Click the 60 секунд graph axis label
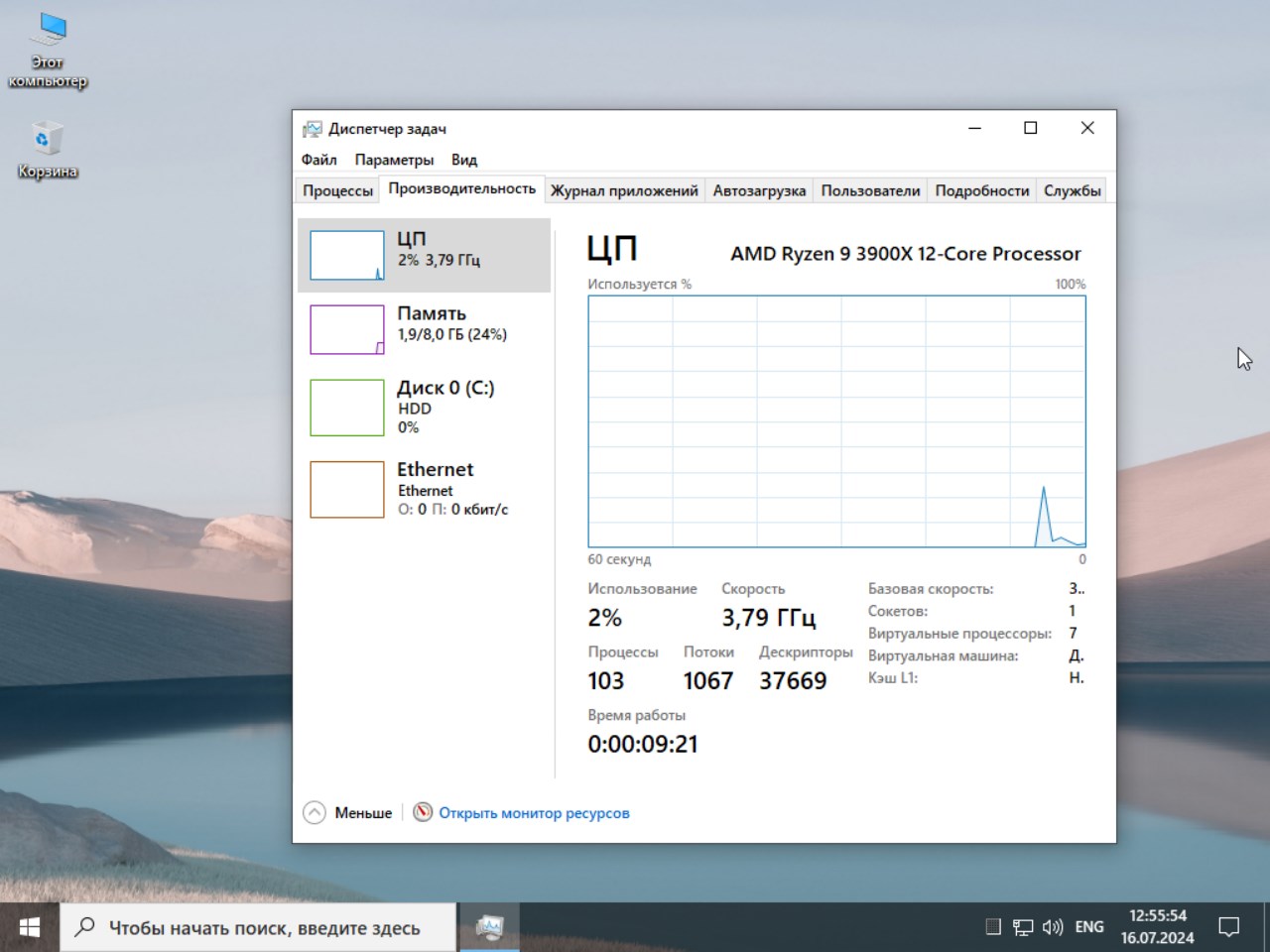Image resolution: width=1270 pixels, height=952 pixels. point(619,559)
